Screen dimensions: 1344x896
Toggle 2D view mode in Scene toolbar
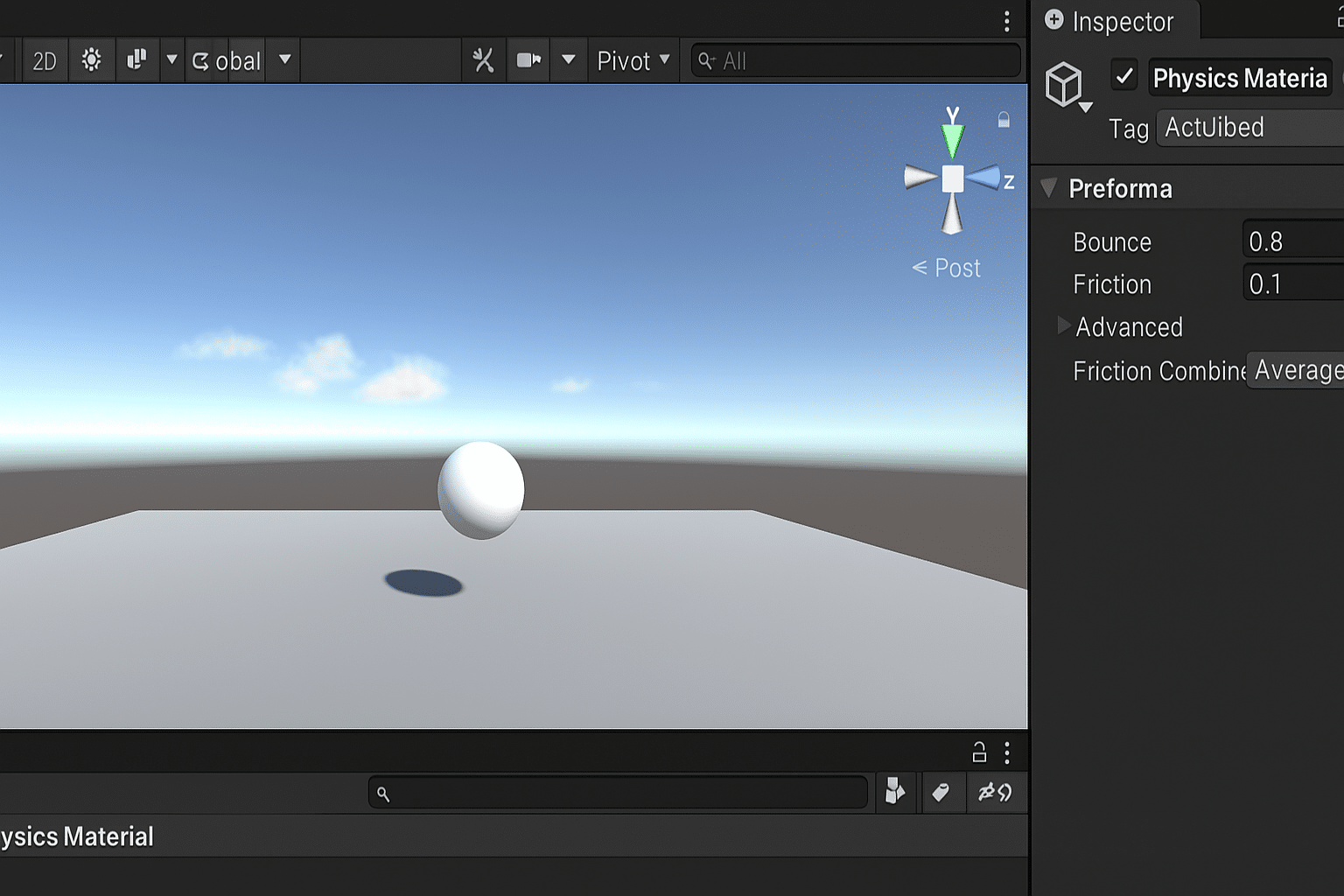coord(44,60)
